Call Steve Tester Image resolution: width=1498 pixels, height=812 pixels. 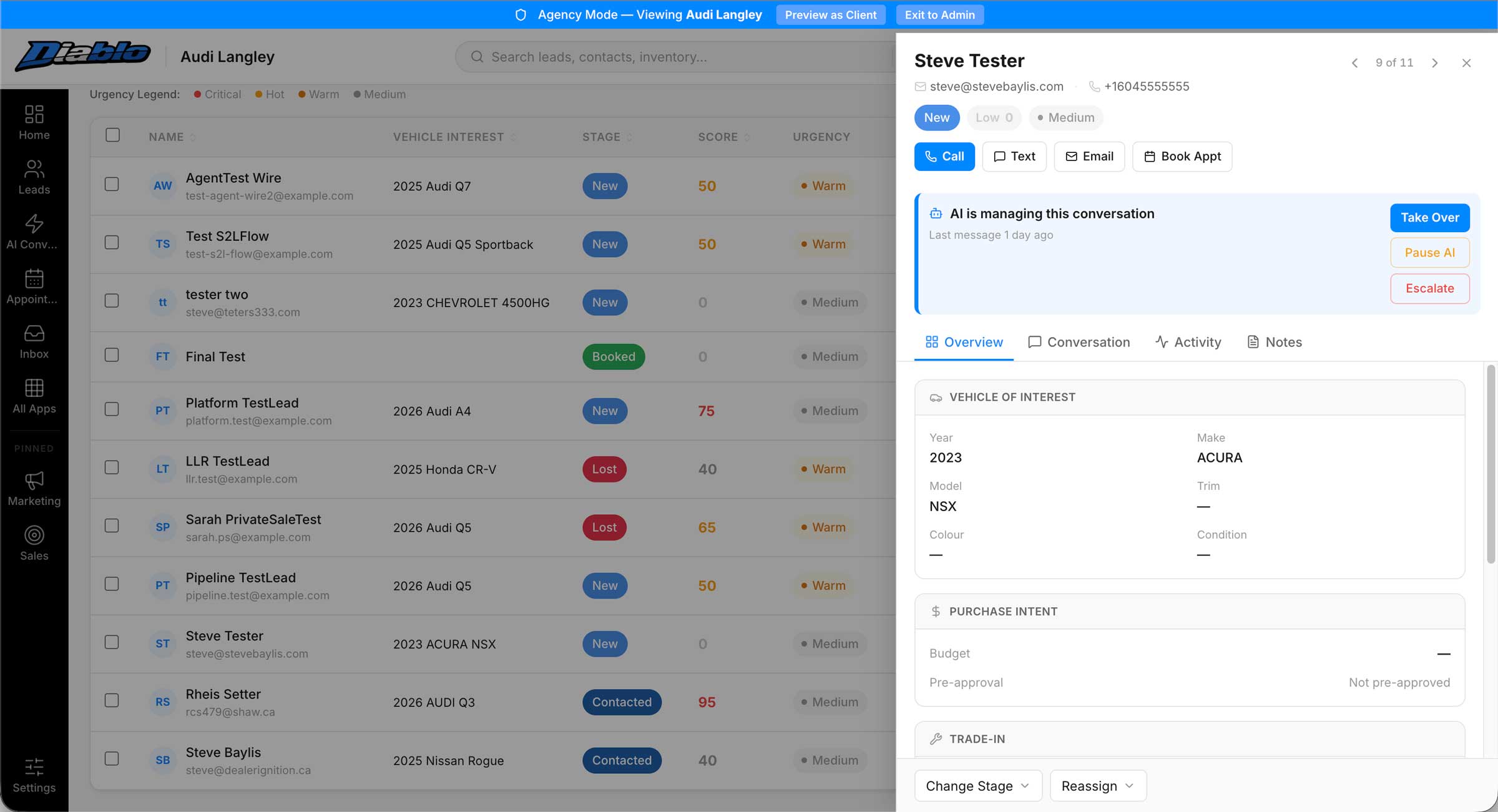(x=944, y=156)
